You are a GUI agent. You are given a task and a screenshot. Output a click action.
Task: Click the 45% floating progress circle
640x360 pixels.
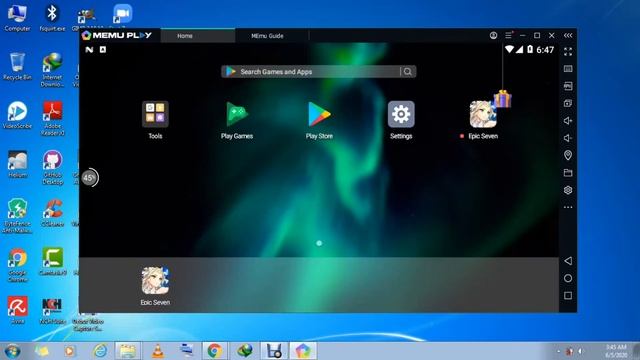[89, 178]
